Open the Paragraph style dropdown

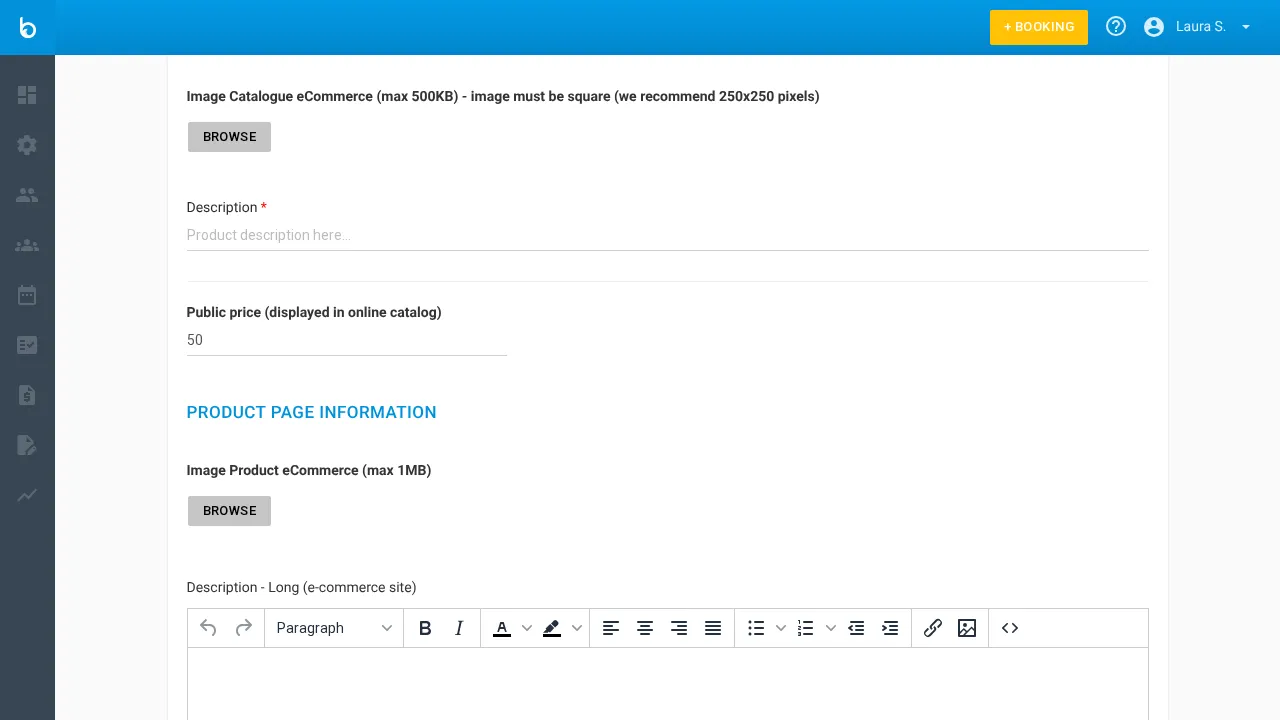[334, 628]
